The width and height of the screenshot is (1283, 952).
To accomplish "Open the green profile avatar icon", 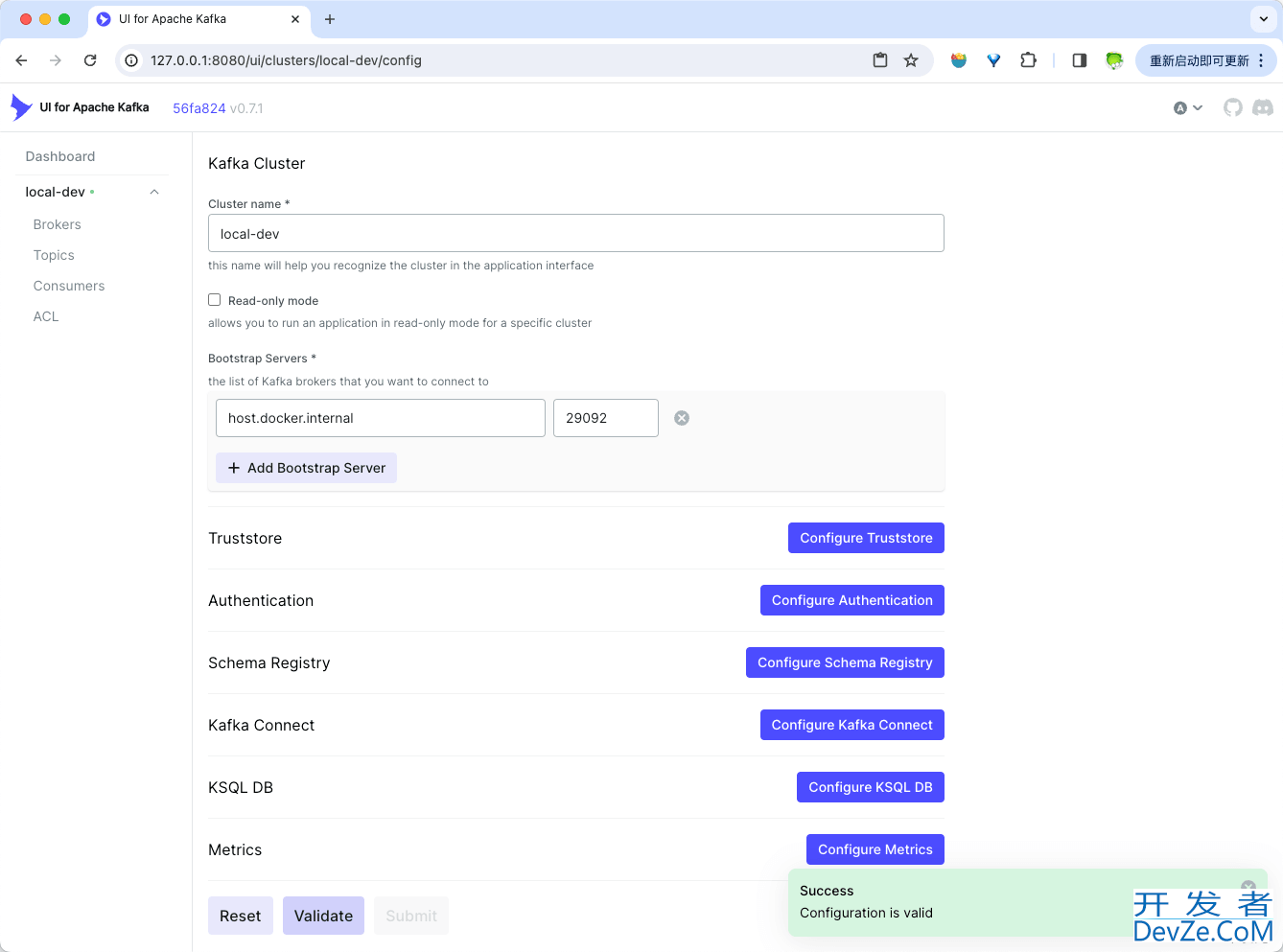I will pyautogui.click(x=1114, y=60).
